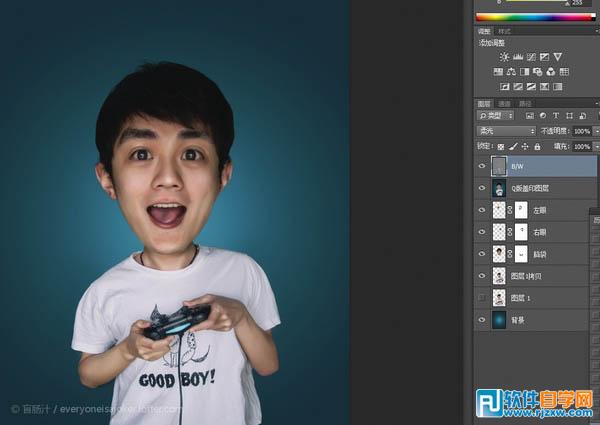This screenshot has height=425, width=600.
Task: Switch to the 样式 tab
Action: 504,31
